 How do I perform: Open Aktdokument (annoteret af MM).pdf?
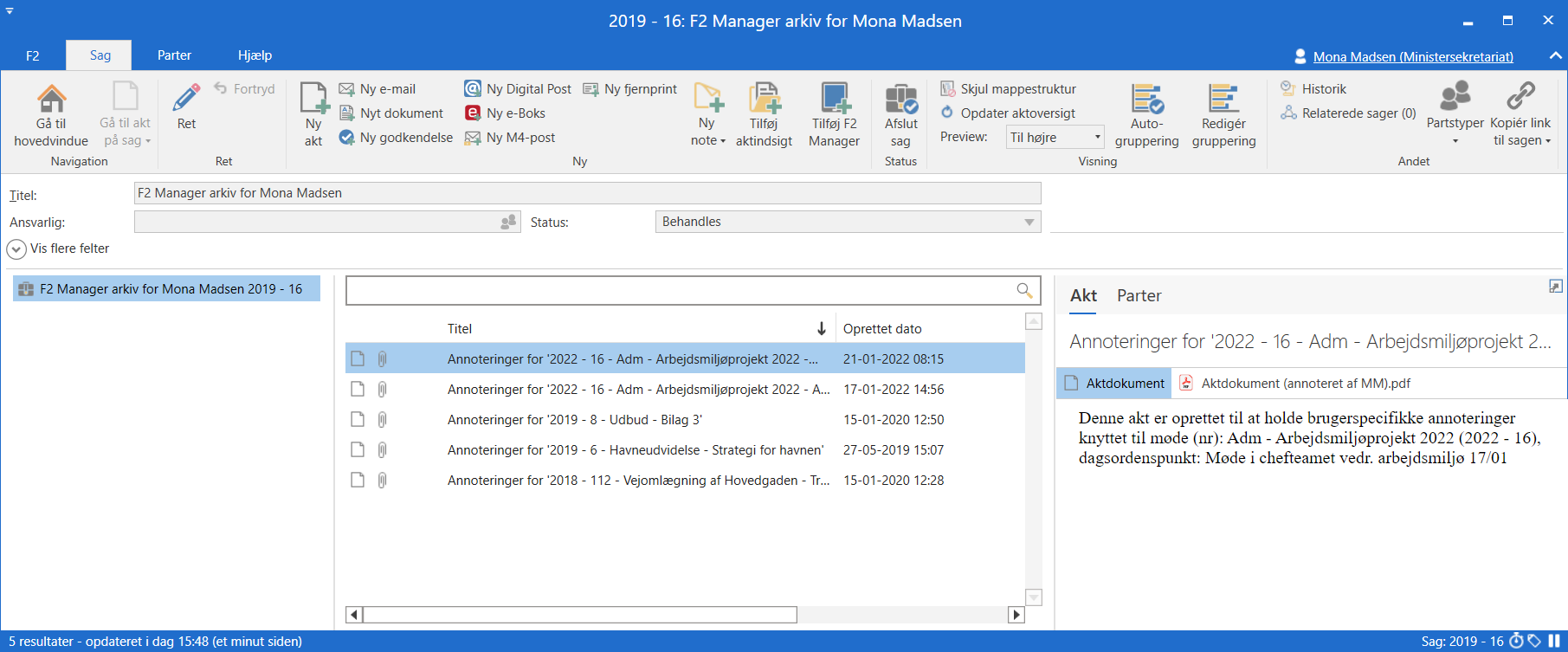click(1294, 383)
